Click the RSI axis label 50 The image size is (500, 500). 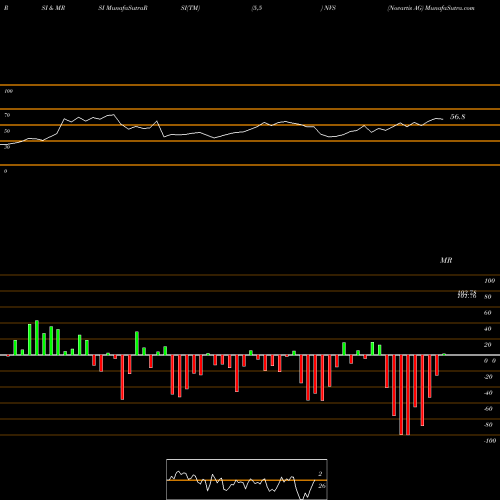click(7, 131)
